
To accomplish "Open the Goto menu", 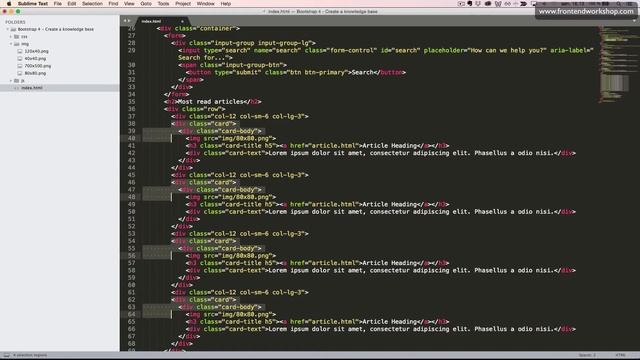I will click(146, 4).
